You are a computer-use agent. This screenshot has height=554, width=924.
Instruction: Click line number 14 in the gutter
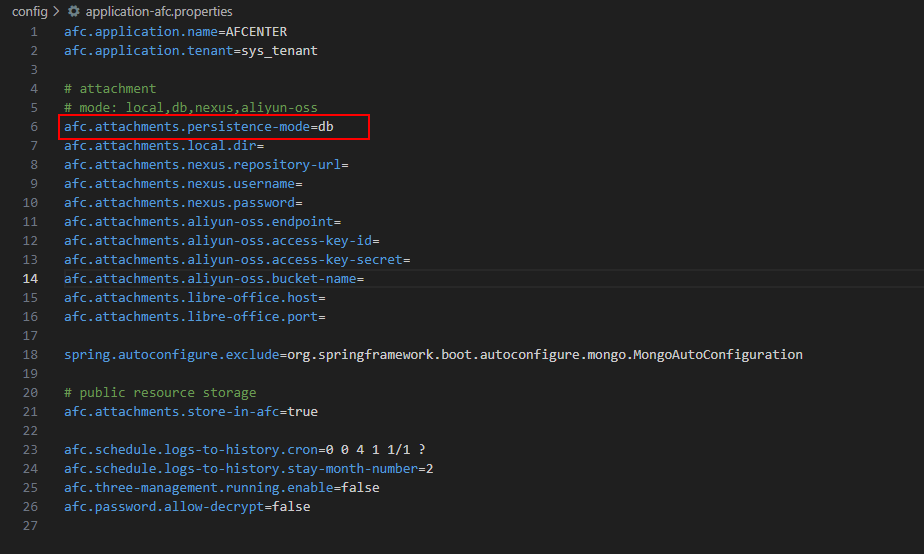31,279
